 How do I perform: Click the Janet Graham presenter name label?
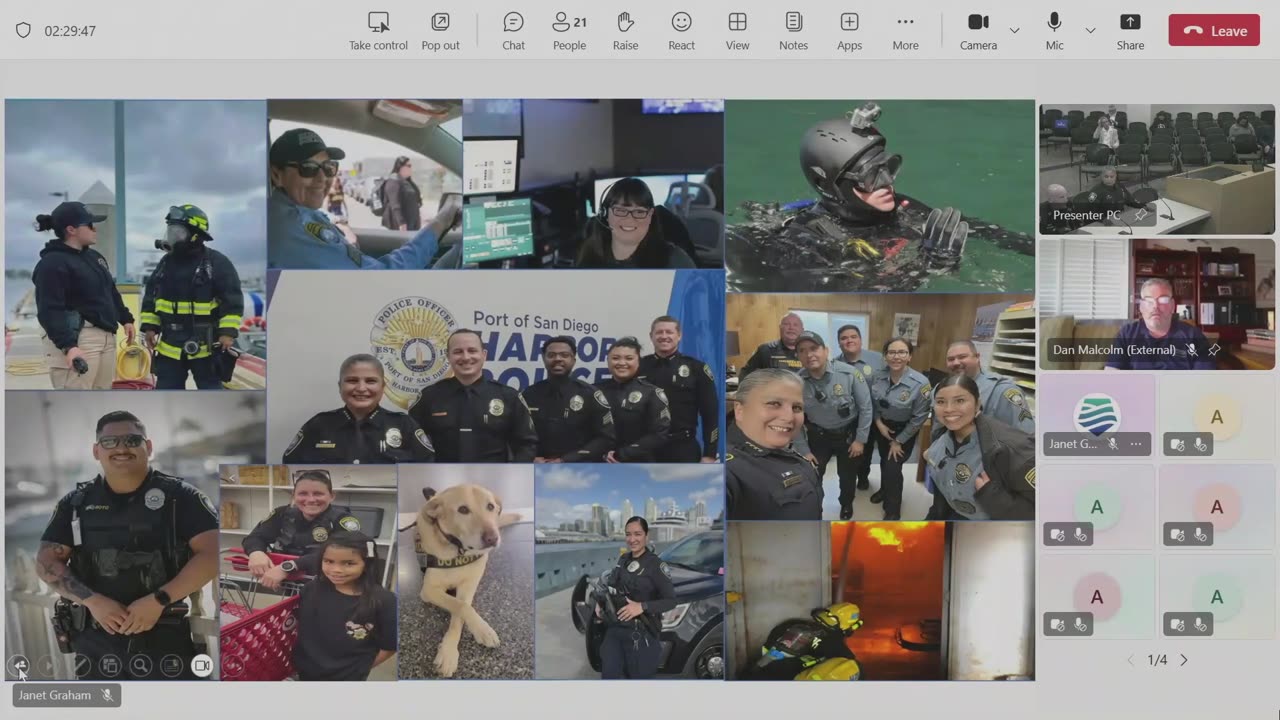point(55,695)
